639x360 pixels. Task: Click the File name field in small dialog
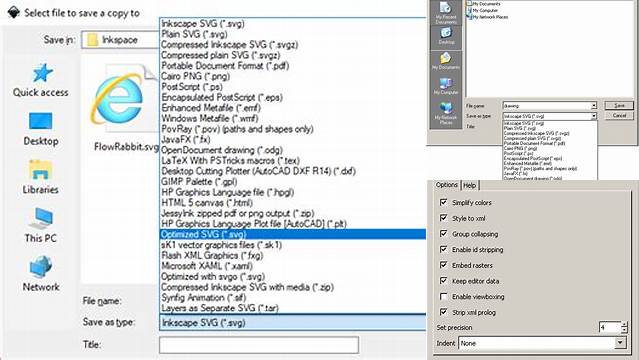[546, 106]
